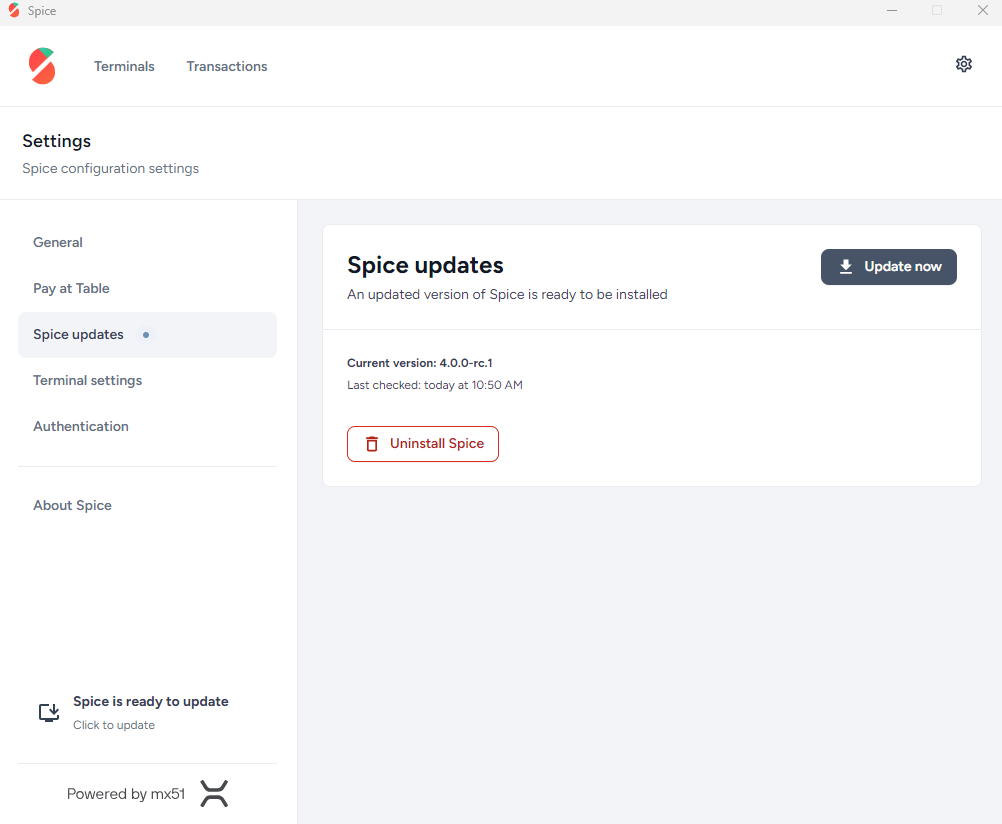Click the Current version: 4.0.0-rc.1 text
This screenshot has width=1002, height=824.
[x=420, y=363]
